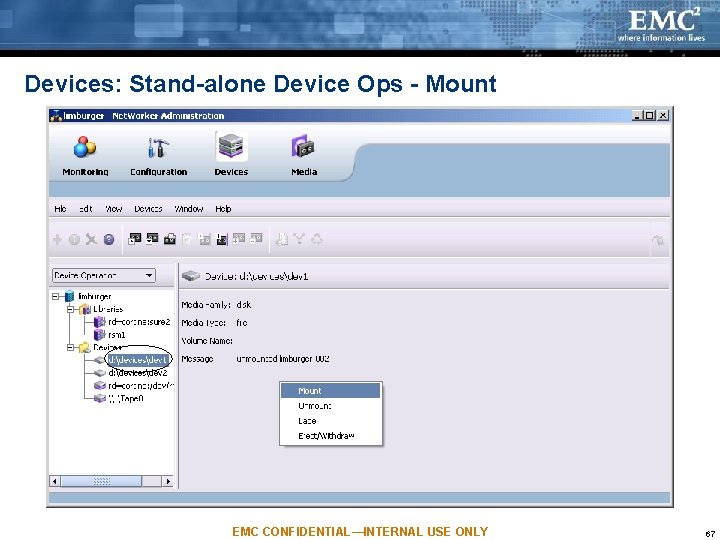Choose Mount from the context menu

(x=331, y=391)
